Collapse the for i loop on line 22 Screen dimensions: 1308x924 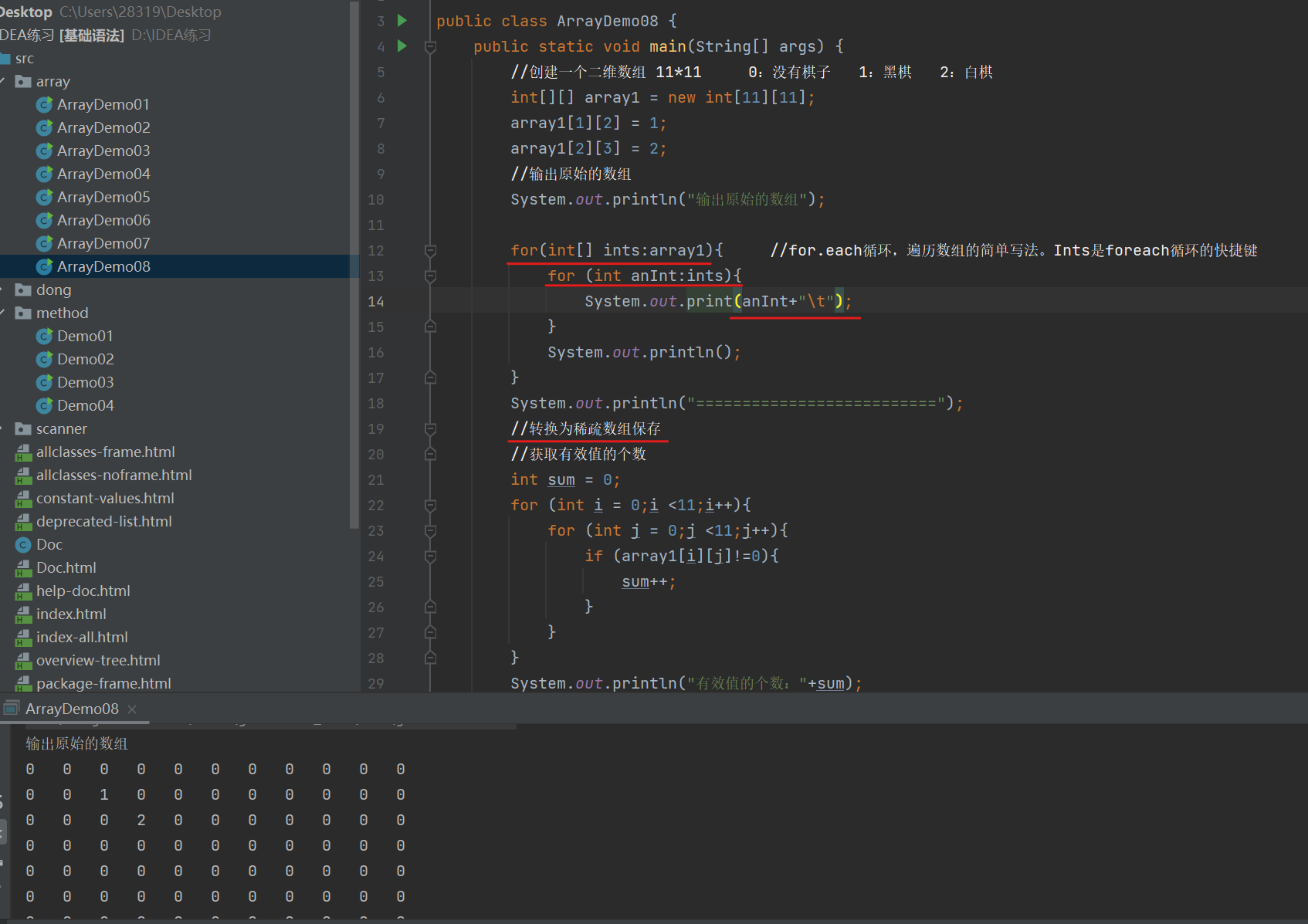point(431,506)
